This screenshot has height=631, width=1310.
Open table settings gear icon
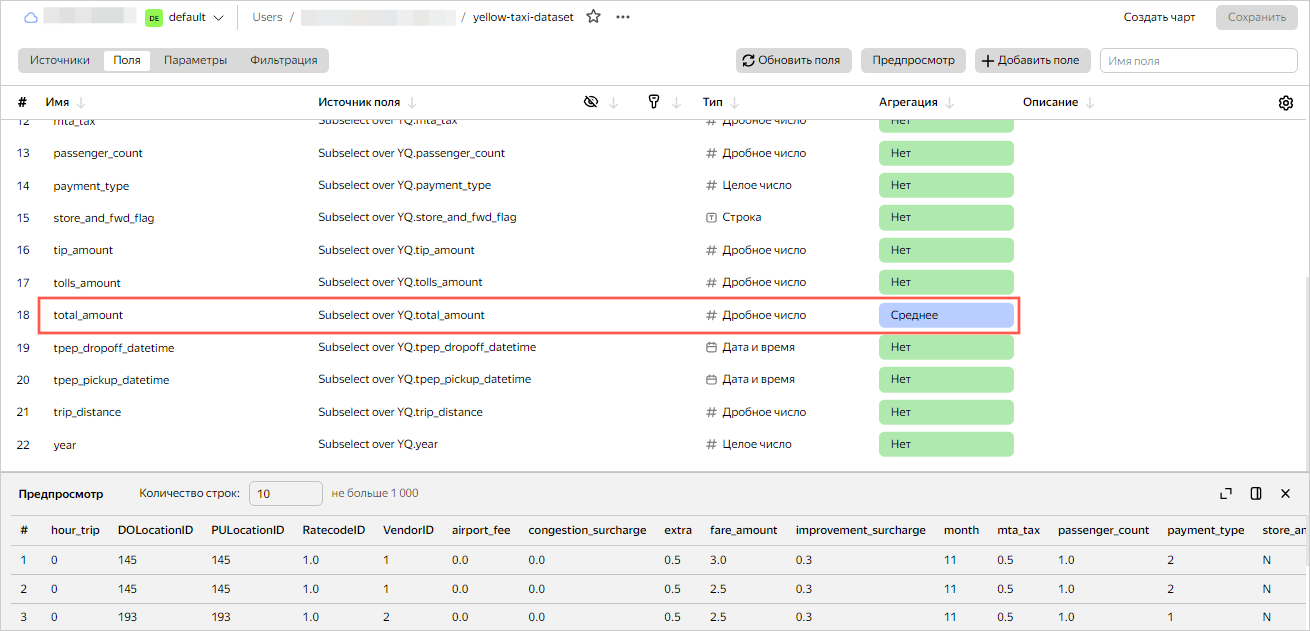(1286, 103)
